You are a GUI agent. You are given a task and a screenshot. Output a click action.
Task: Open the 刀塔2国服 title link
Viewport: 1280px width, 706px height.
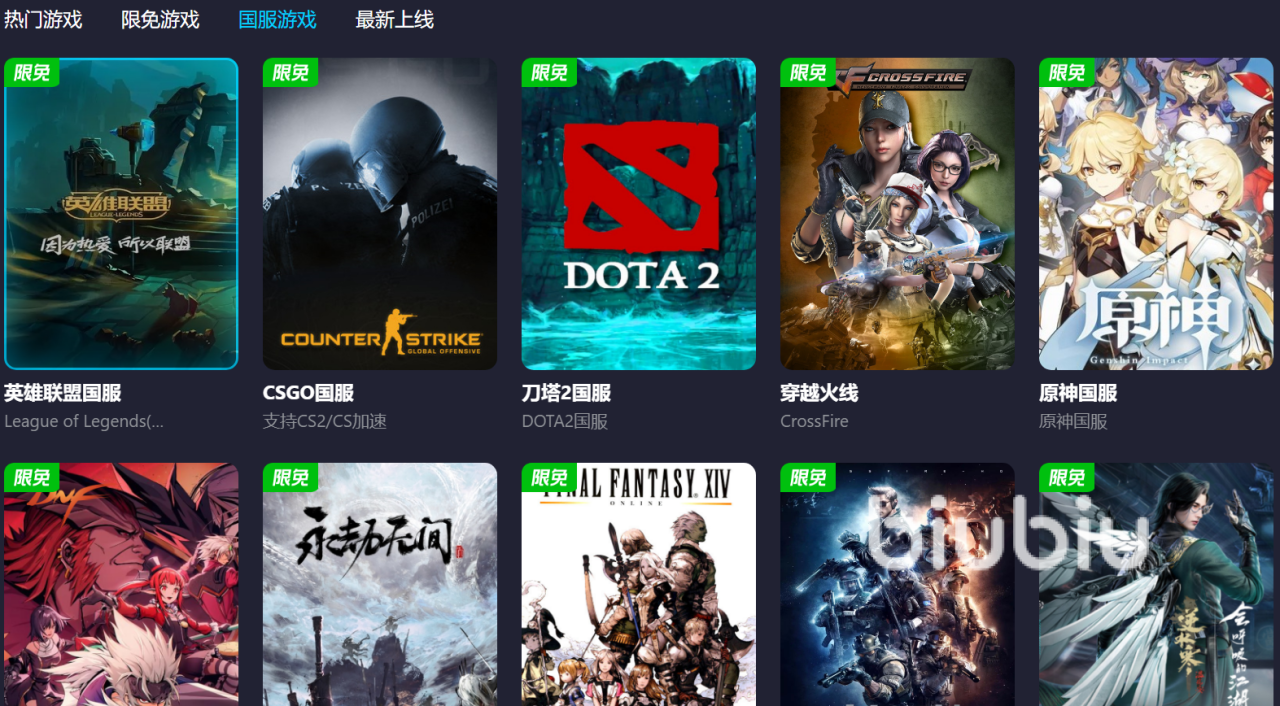(566, 393)
